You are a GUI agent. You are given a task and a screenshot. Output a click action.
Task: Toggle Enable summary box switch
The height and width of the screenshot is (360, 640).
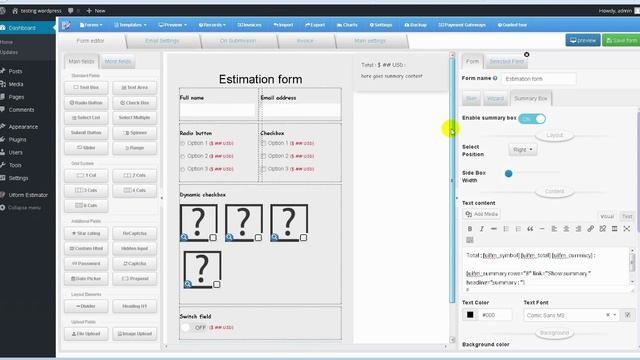[x=532, y=119]
